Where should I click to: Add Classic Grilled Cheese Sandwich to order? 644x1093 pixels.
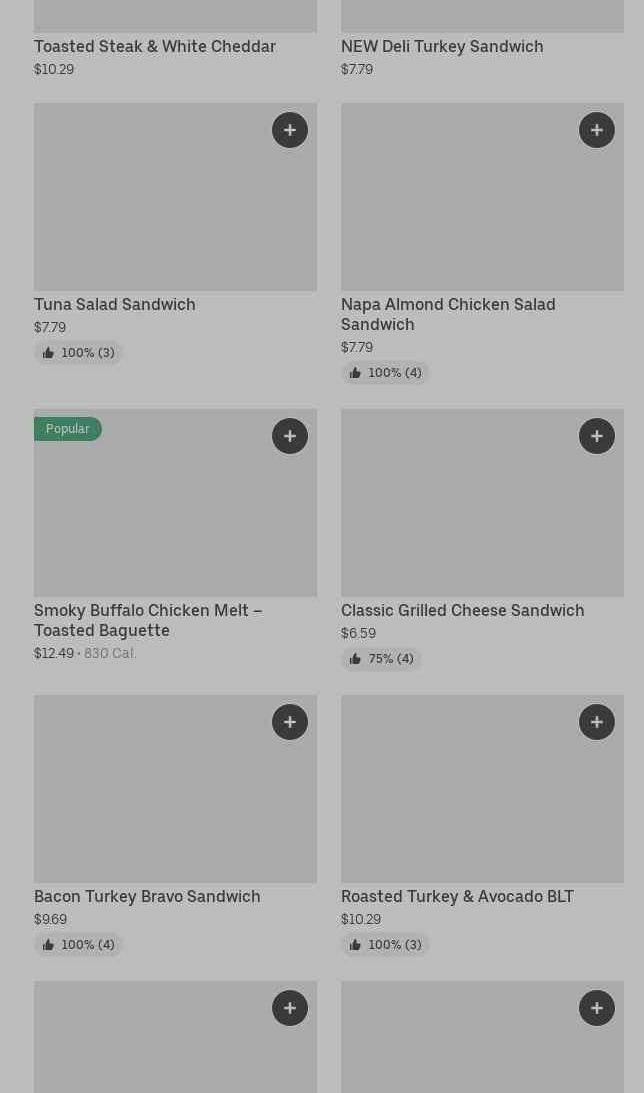pyautogui.click(x=597, y=436)
